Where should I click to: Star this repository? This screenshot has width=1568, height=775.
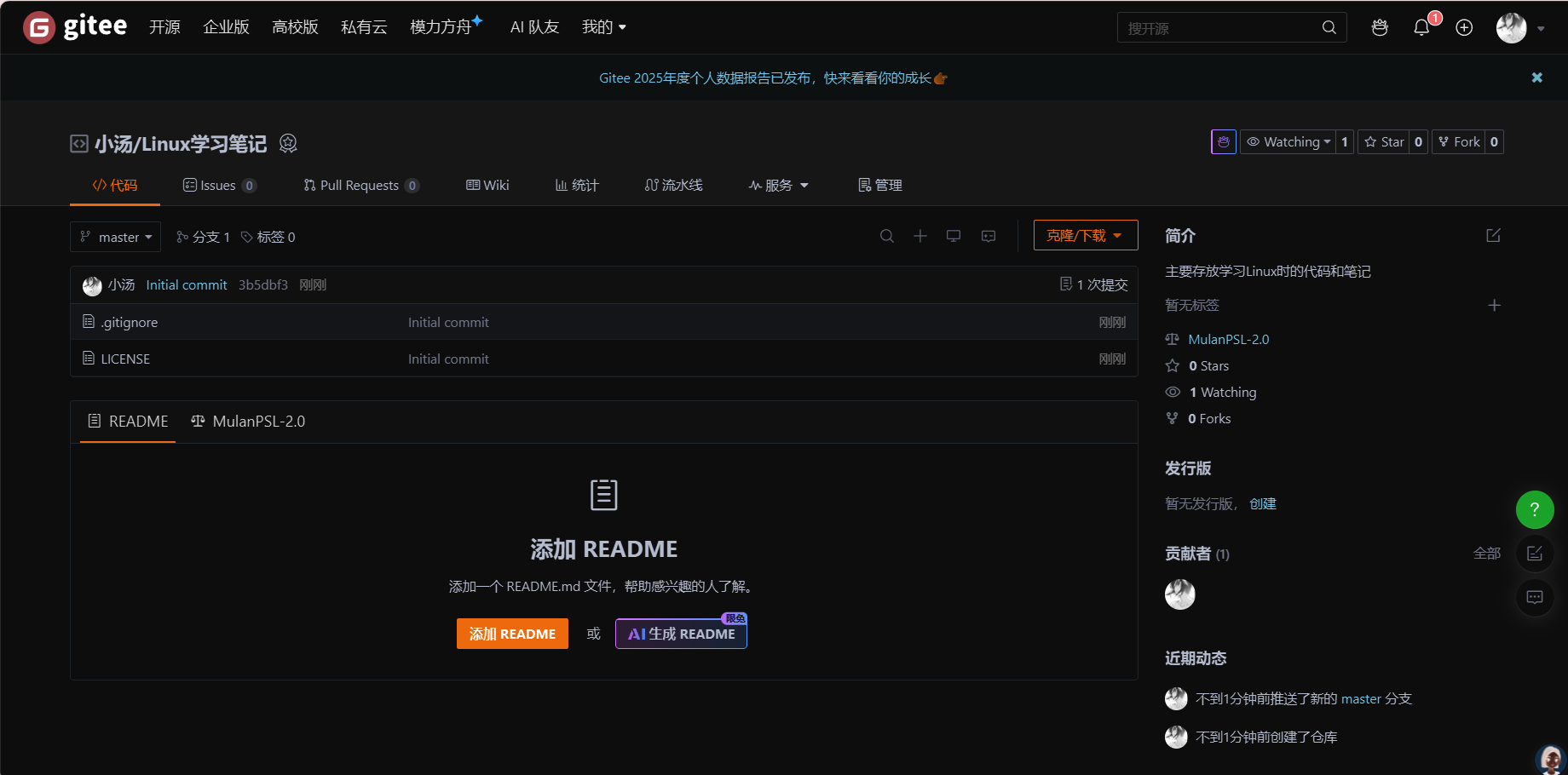pyautogui.click(x=1384, y=141)
